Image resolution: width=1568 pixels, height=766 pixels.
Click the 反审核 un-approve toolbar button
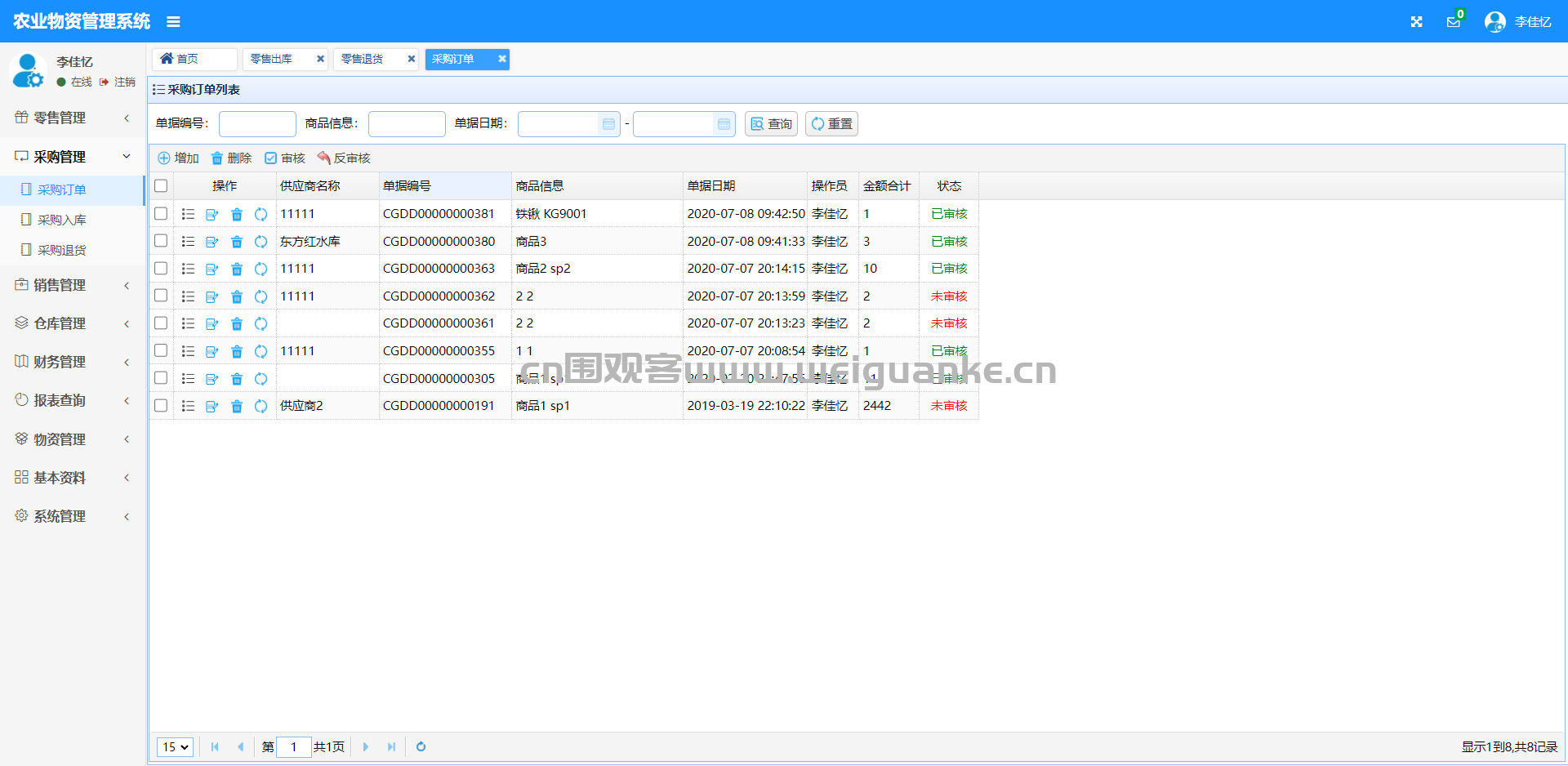click(x=344, y=158)
